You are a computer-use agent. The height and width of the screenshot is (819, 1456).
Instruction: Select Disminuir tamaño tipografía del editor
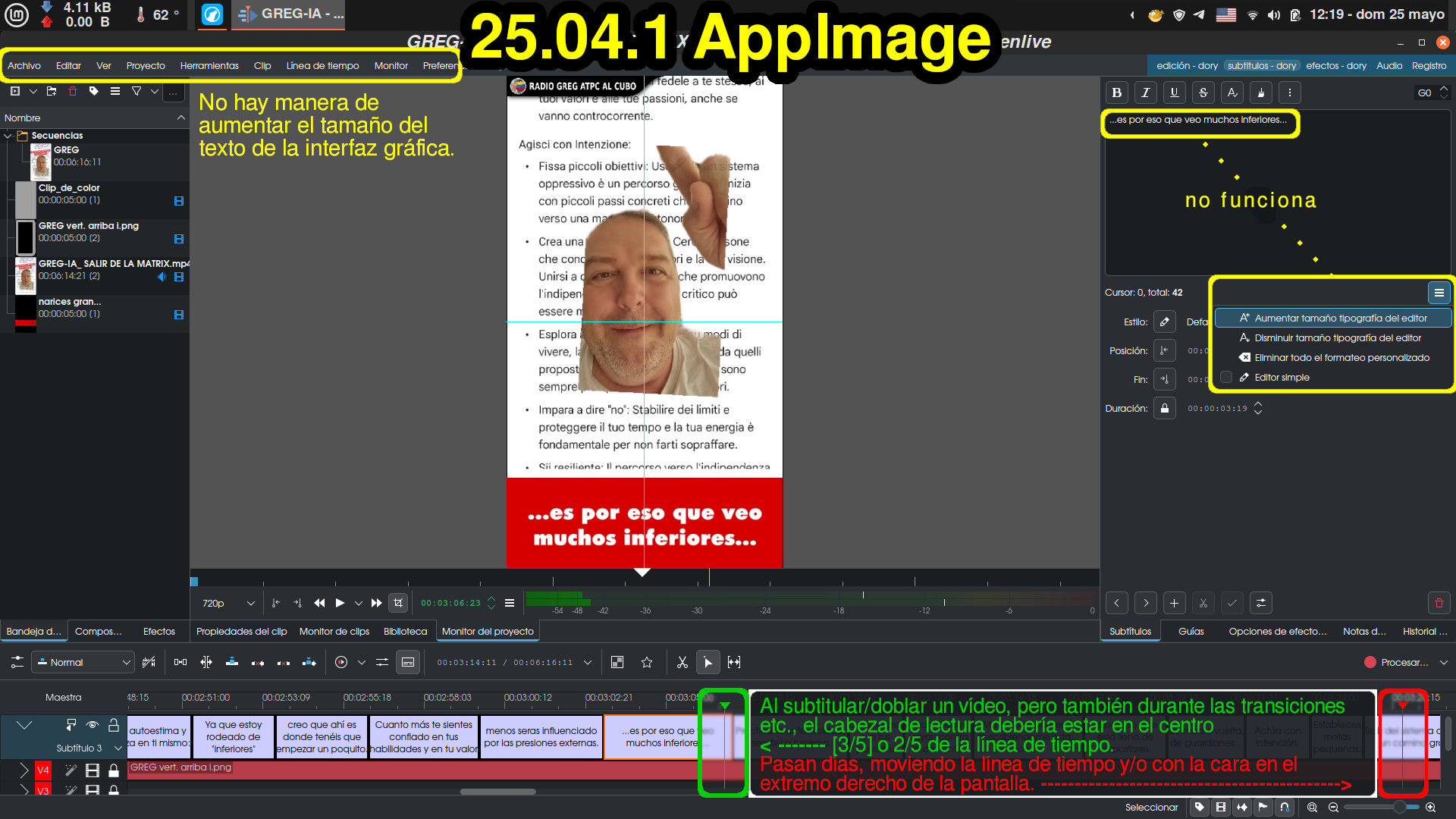coord(1332,337)
